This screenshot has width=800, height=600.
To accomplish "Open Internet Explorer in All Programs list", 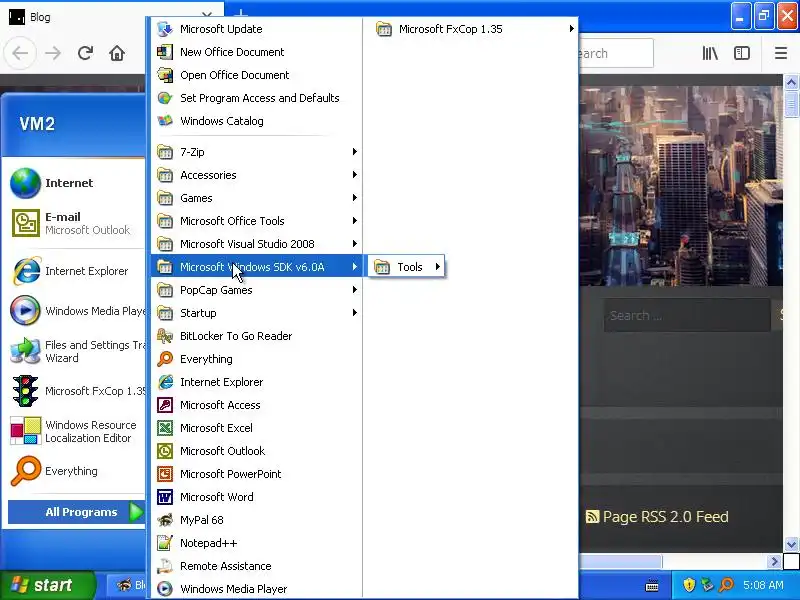I will [256, 382].
